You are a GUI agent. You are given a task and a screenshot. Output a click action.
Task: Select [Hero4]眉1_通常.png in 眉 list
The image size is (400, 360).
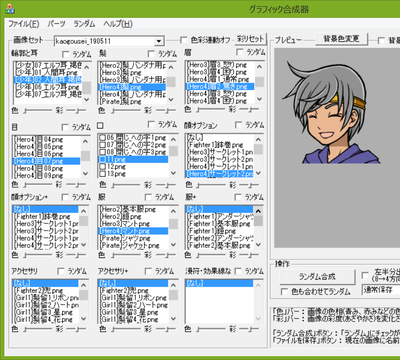pos(219,79)
